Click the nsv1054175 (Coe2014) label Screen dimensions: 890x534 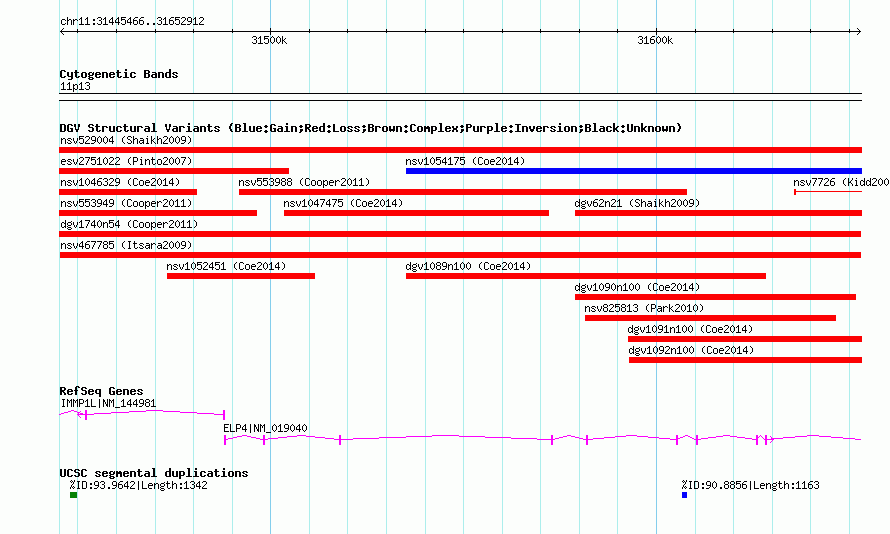(x=465, y=161)
